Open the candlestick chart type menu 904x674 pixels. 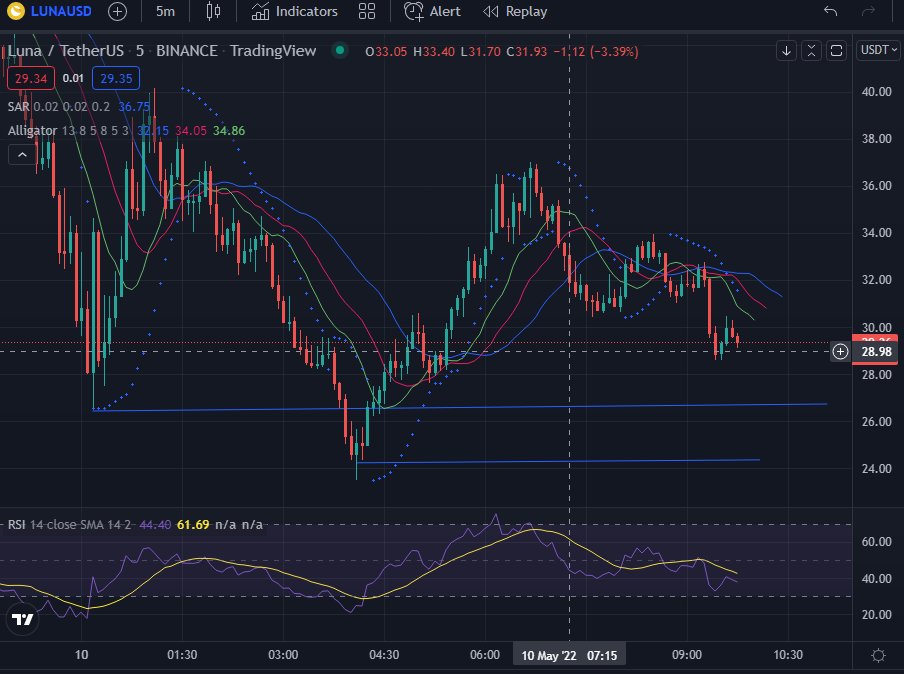[x=213, y=12]
